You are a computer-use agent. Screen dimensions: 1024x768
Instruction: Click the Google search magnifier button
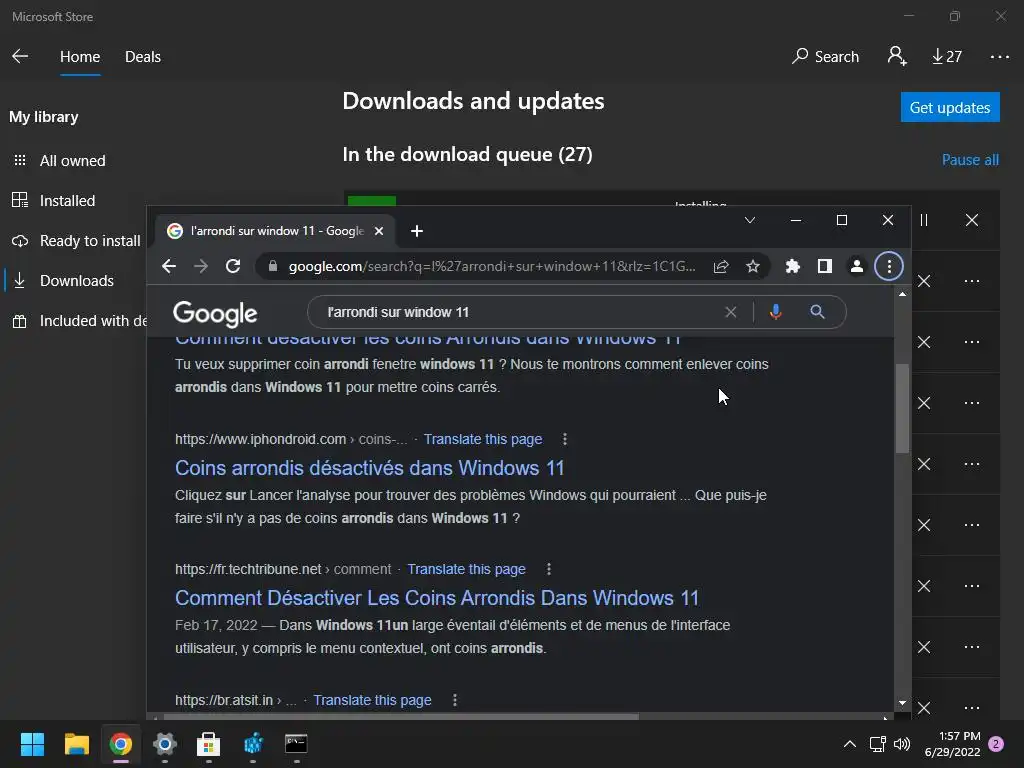tap(817, 312)
